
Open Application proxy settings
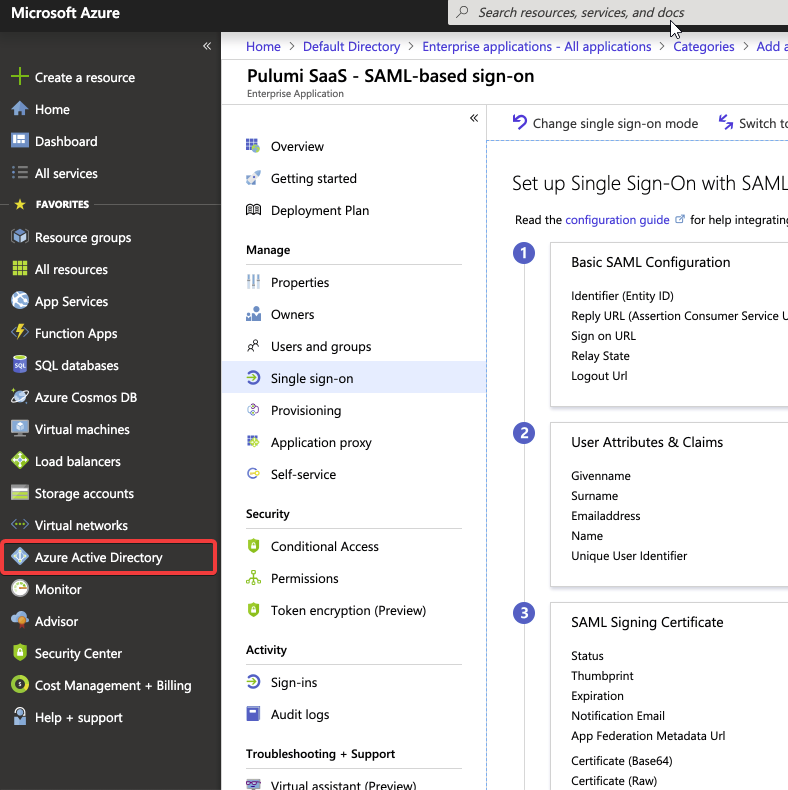coord(354,442)
